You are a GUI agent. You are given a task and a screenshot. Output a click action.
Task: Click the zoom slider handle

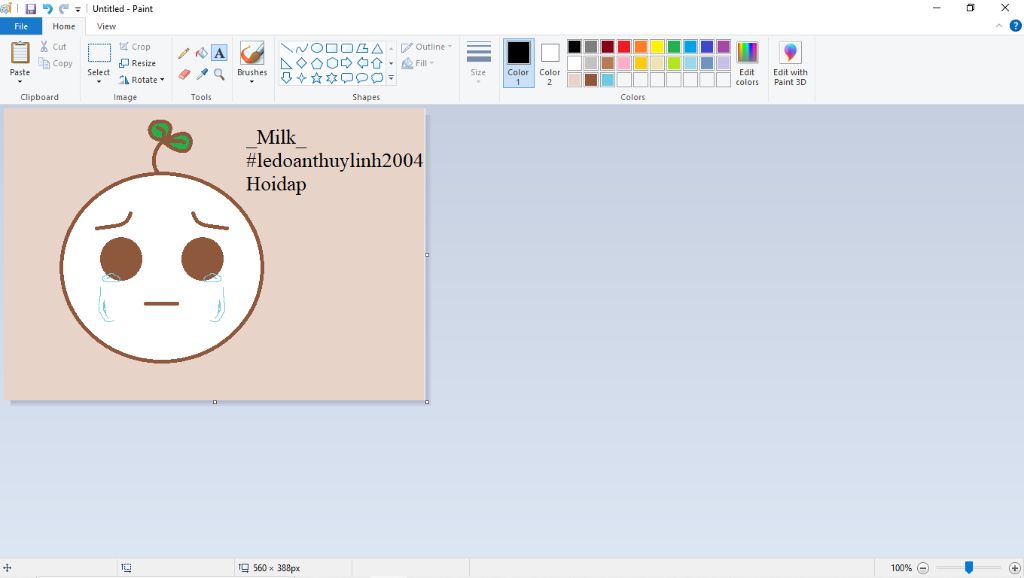click(x=969, y=568)
